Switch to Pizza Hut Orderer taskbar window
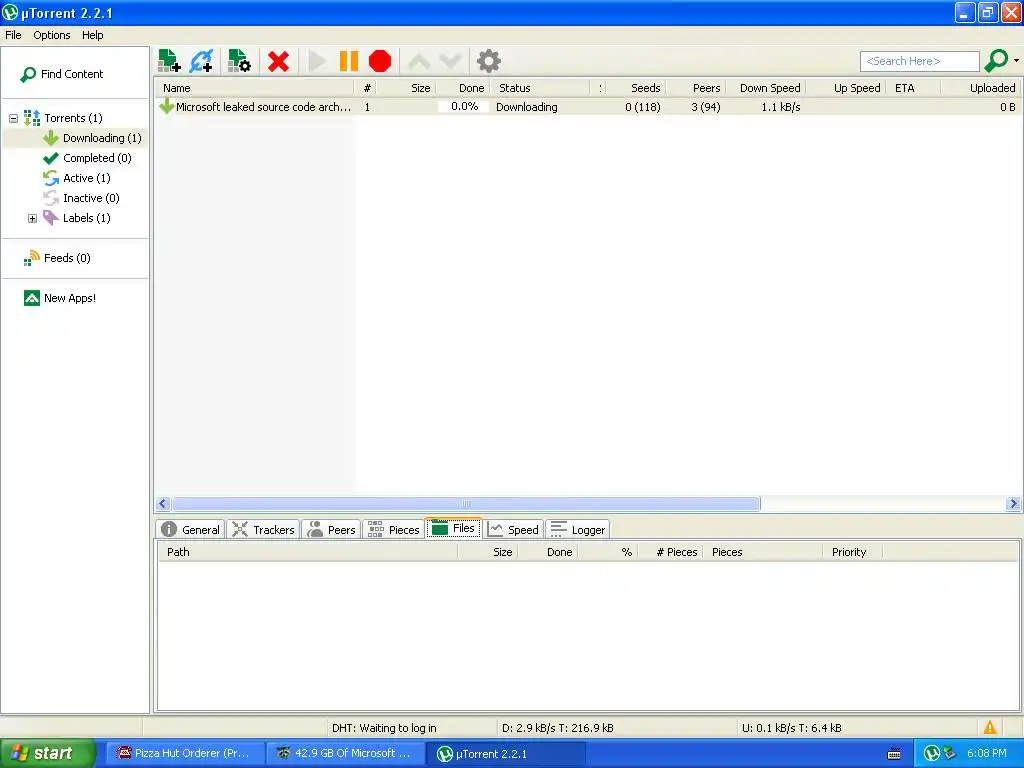Viewport: 1024px width, 768px height. [x=185, y=754]
